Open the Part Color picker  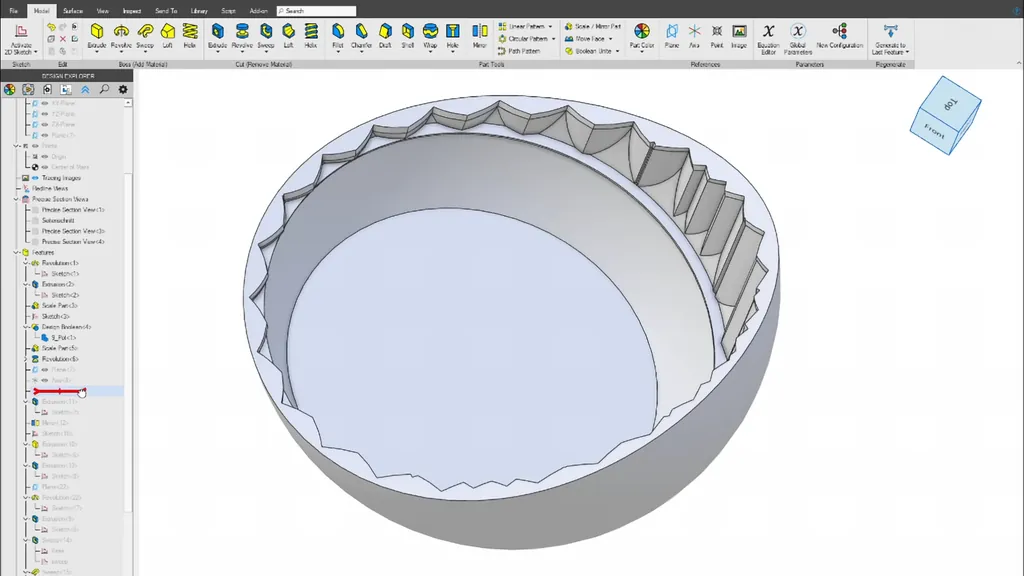tap(642, 35)
